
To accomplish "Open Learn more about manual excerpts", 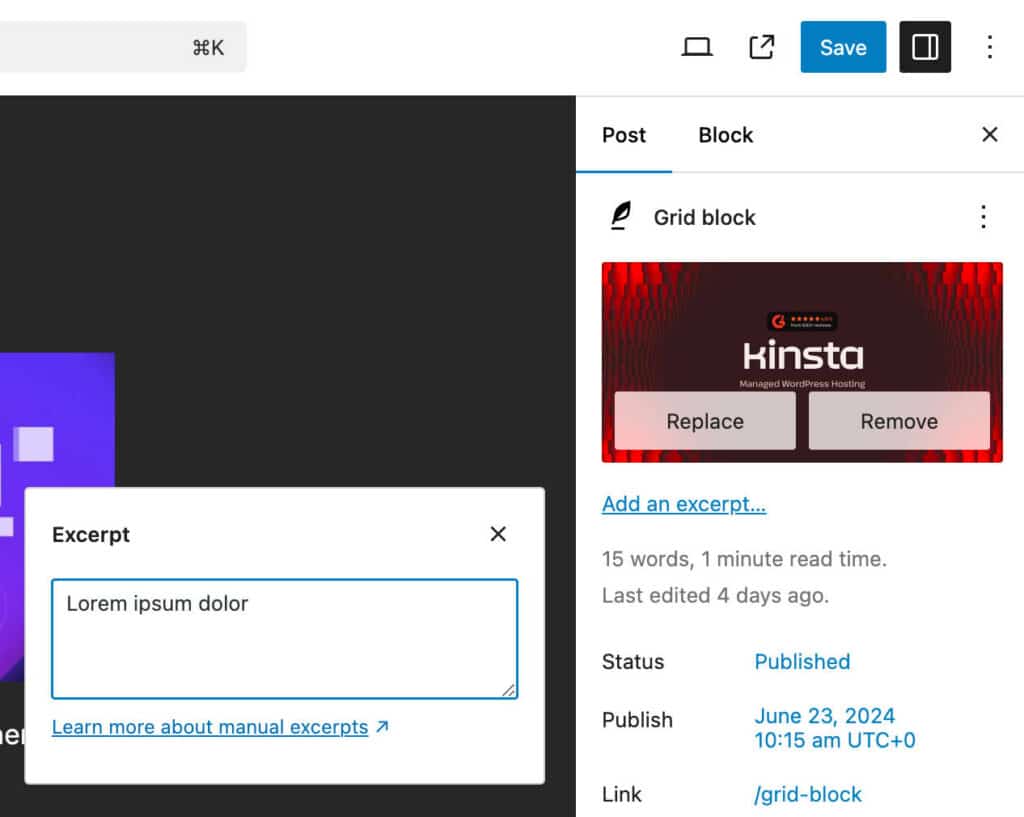I will [210, 727].
